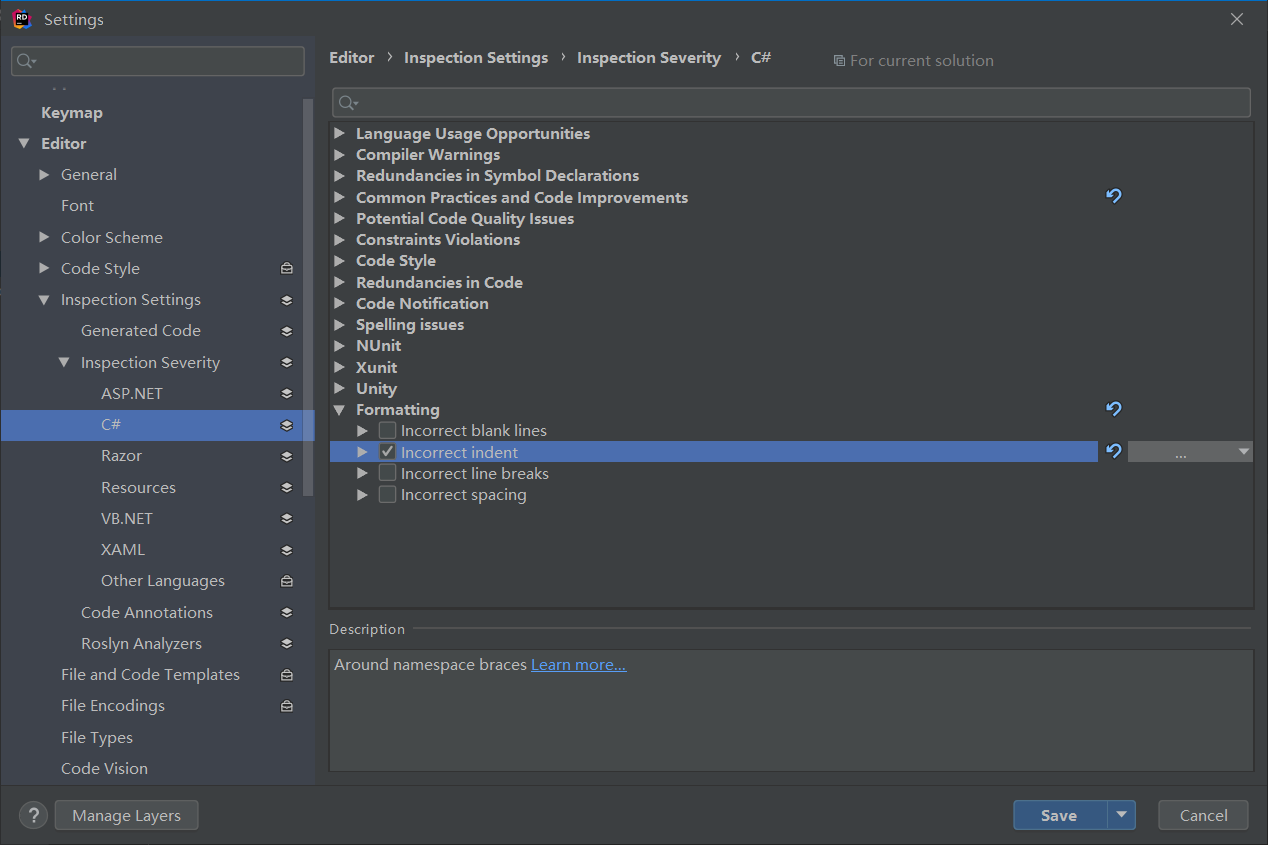Click the layers icon next to XAML
The height and width of the screenshot is (845, 1268).
pos(287,550)
